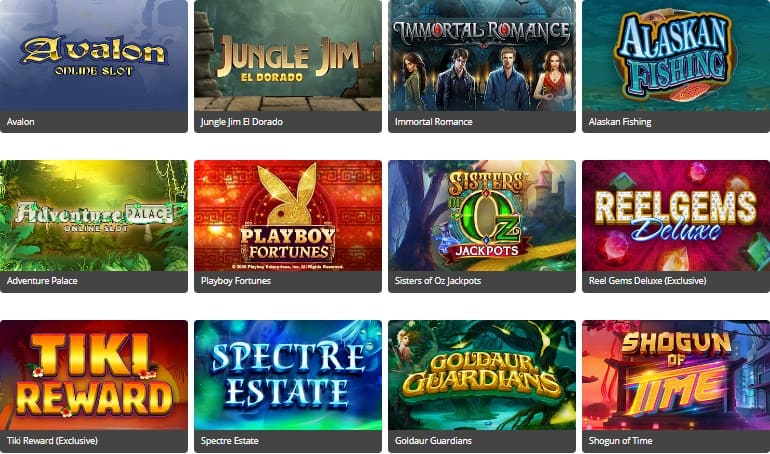This screenshot has height=454, width=770.
Task: Select the Alaskan Fishing caption text
Action: 620,122
